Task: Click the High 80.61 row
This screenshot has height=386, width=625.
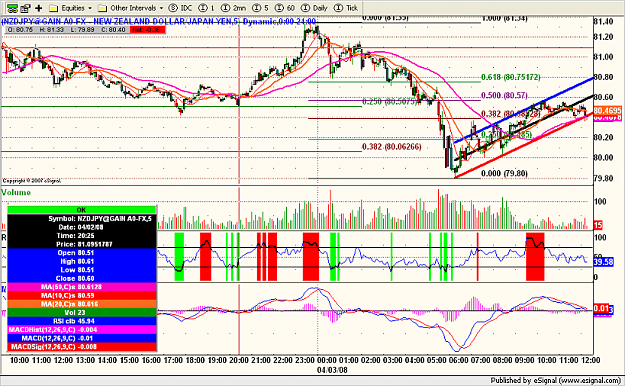Action: click(82, 261)
